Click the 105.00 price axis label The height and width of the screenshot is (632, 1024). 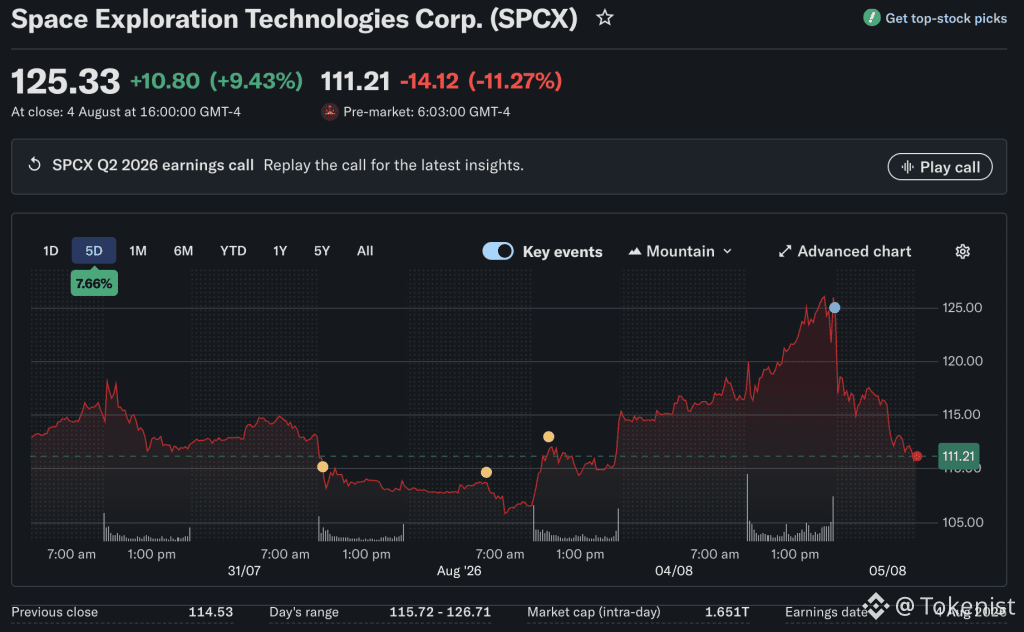coord(962,522)
